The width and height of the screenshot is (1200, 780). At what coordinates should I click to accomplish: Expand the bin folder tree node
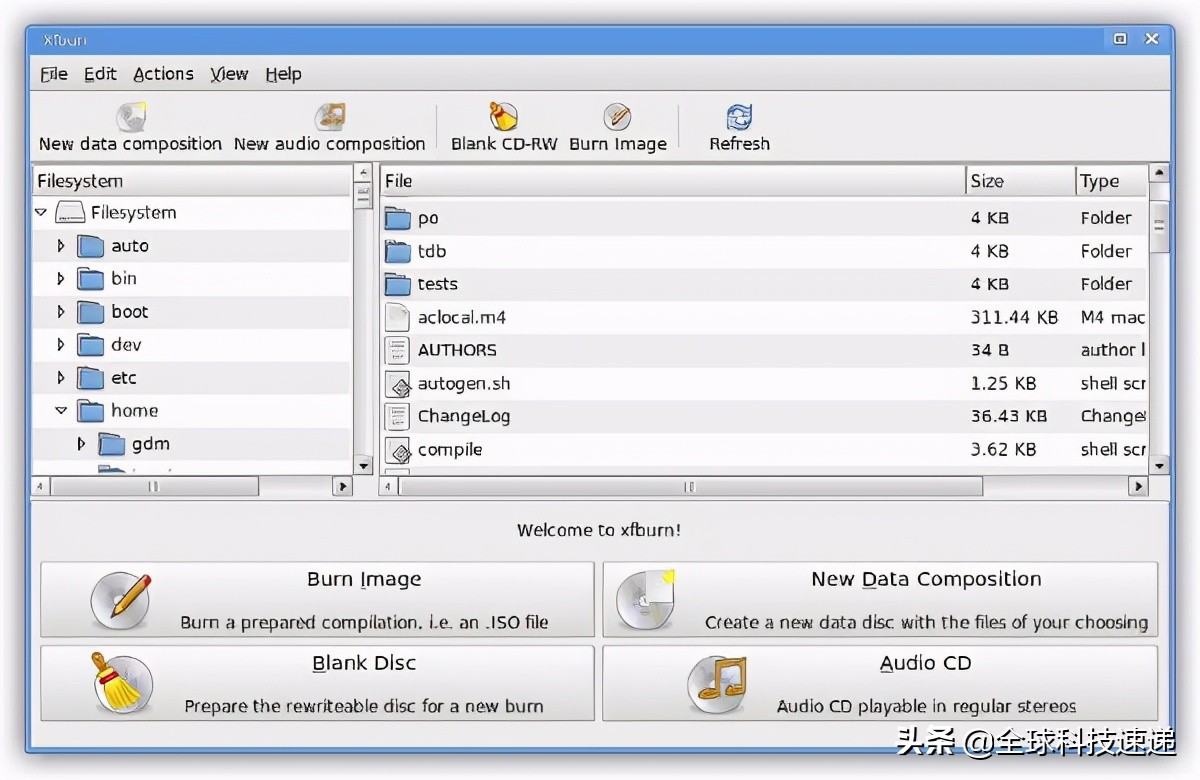pos(61,279)
